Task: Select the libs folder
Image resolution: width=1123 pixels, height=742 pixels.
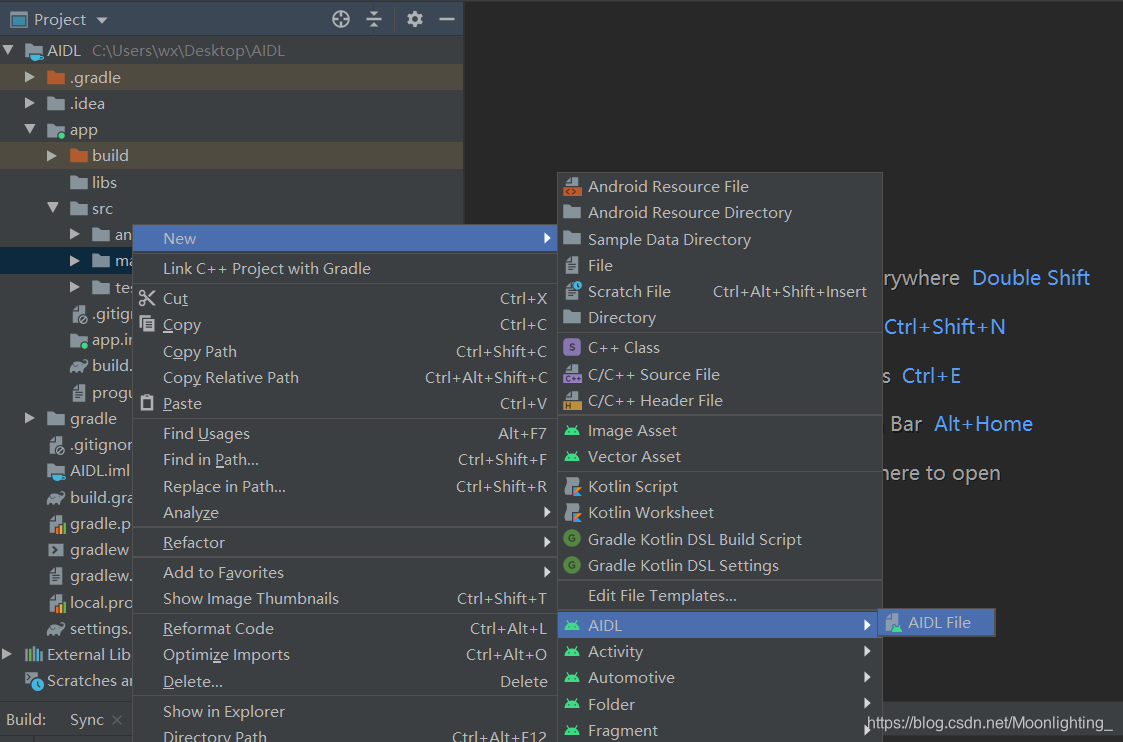Action: [x=94, y=183]
